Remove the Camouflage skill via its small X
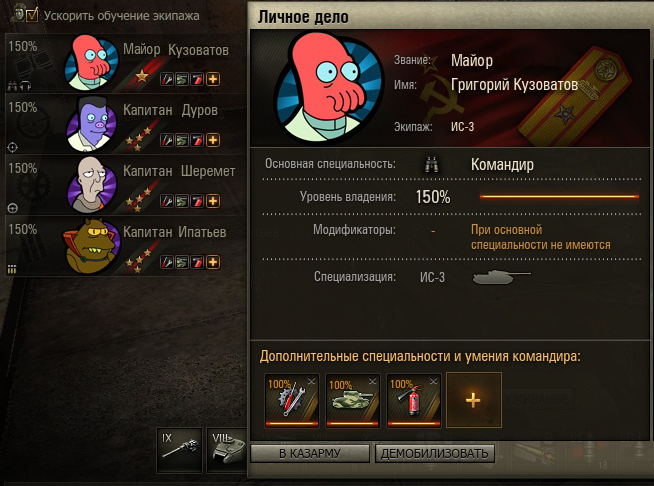The width and height of the screenshot is (654, 486). tap(372, 381)
